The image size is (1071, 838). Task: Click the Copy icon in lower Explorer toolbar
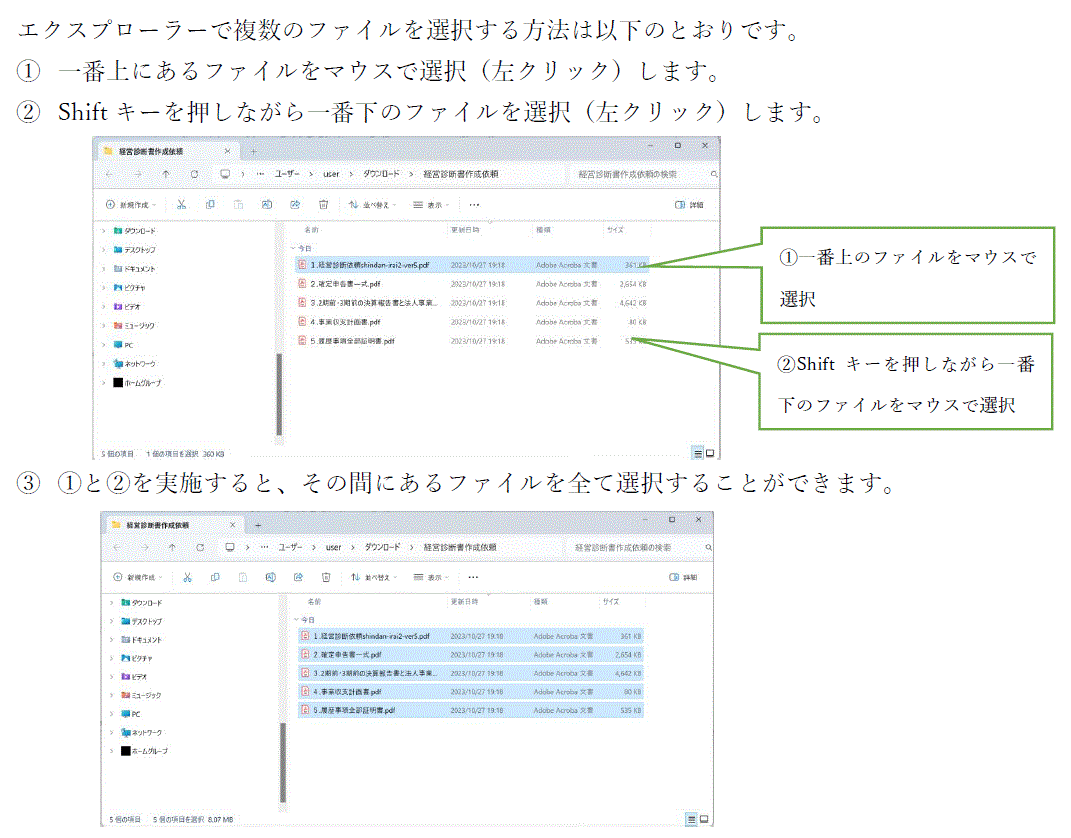pos(215,577)
